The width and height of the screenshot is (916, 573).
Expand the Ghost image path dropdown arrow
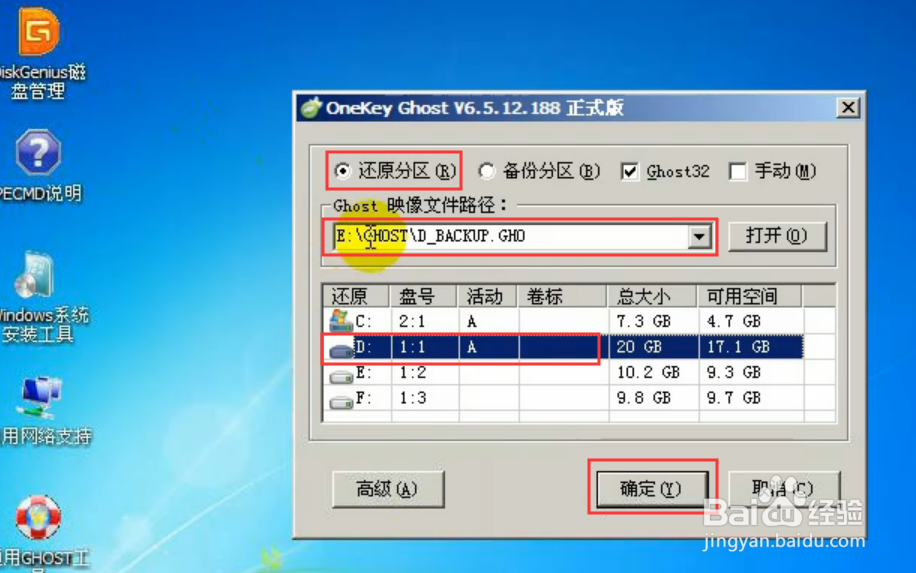(699, 237)
